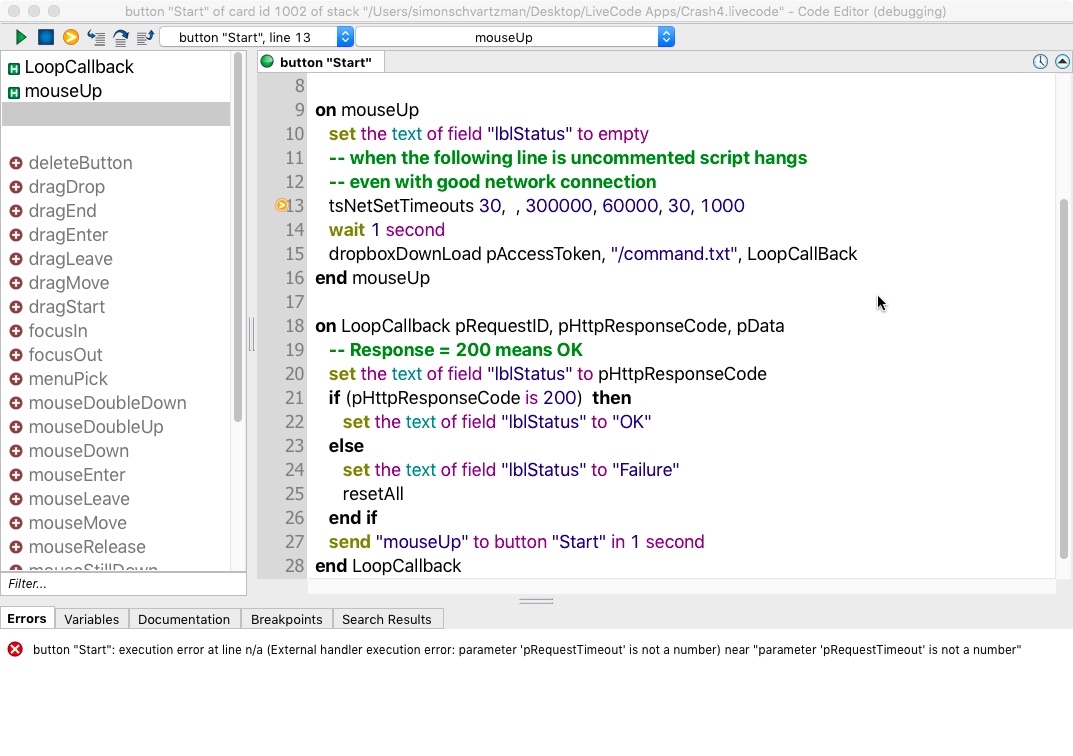The height and width of the screenshot is (756, 1073).
Task: Switch to the Variables tab
Action: [91, 619]
